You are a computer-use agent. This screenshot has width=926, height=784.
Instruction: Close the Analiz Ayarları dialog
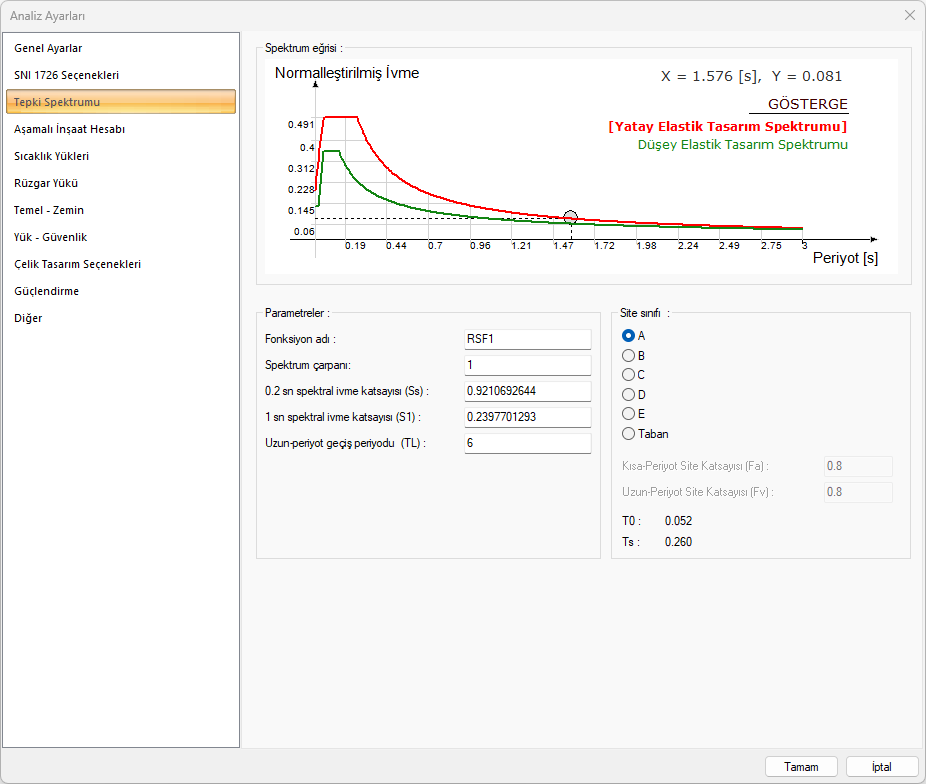(x=909, y=15)
